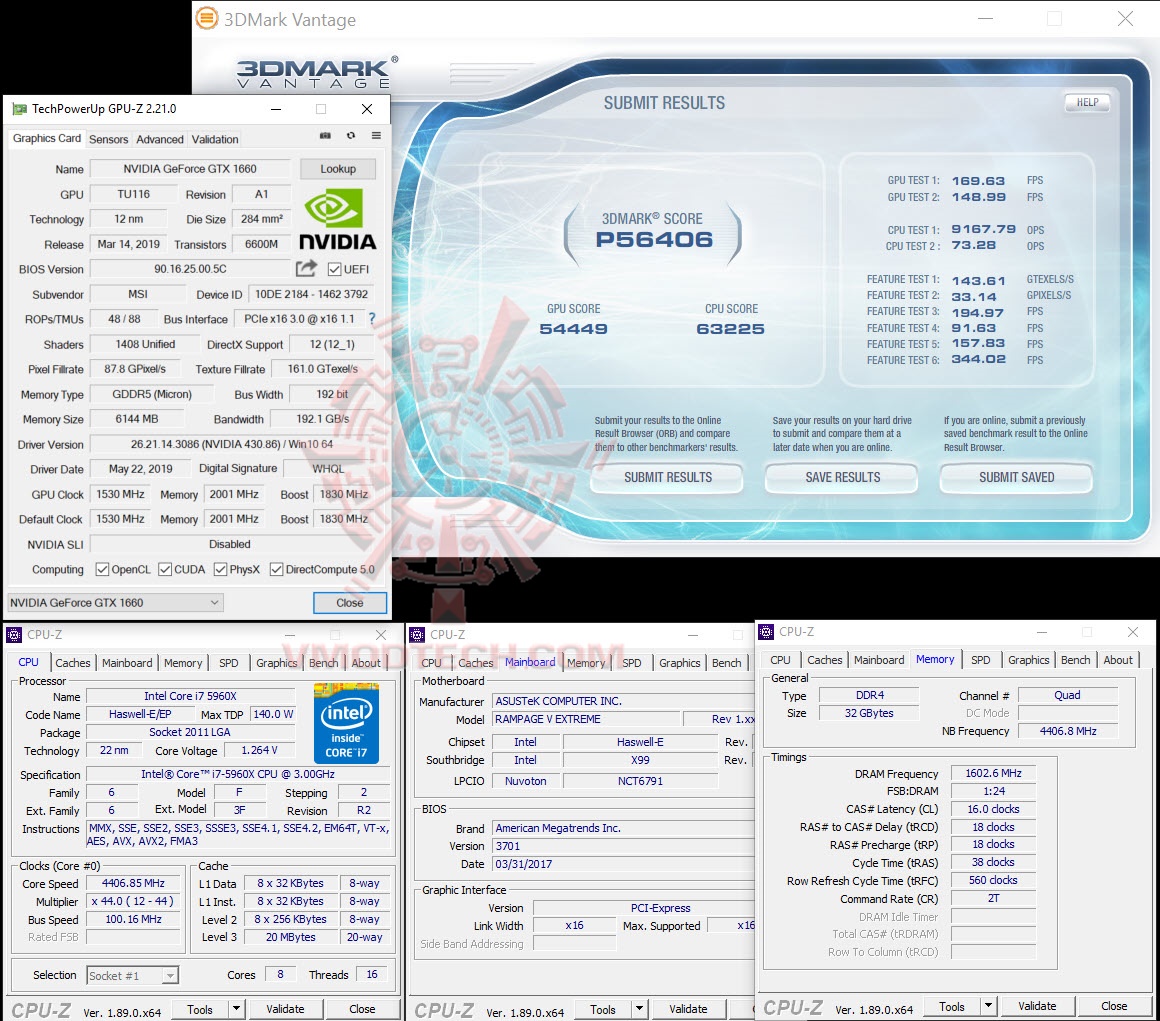
Task: Click the GPU-Z refresh icon
Action: (x=351, y=136)
